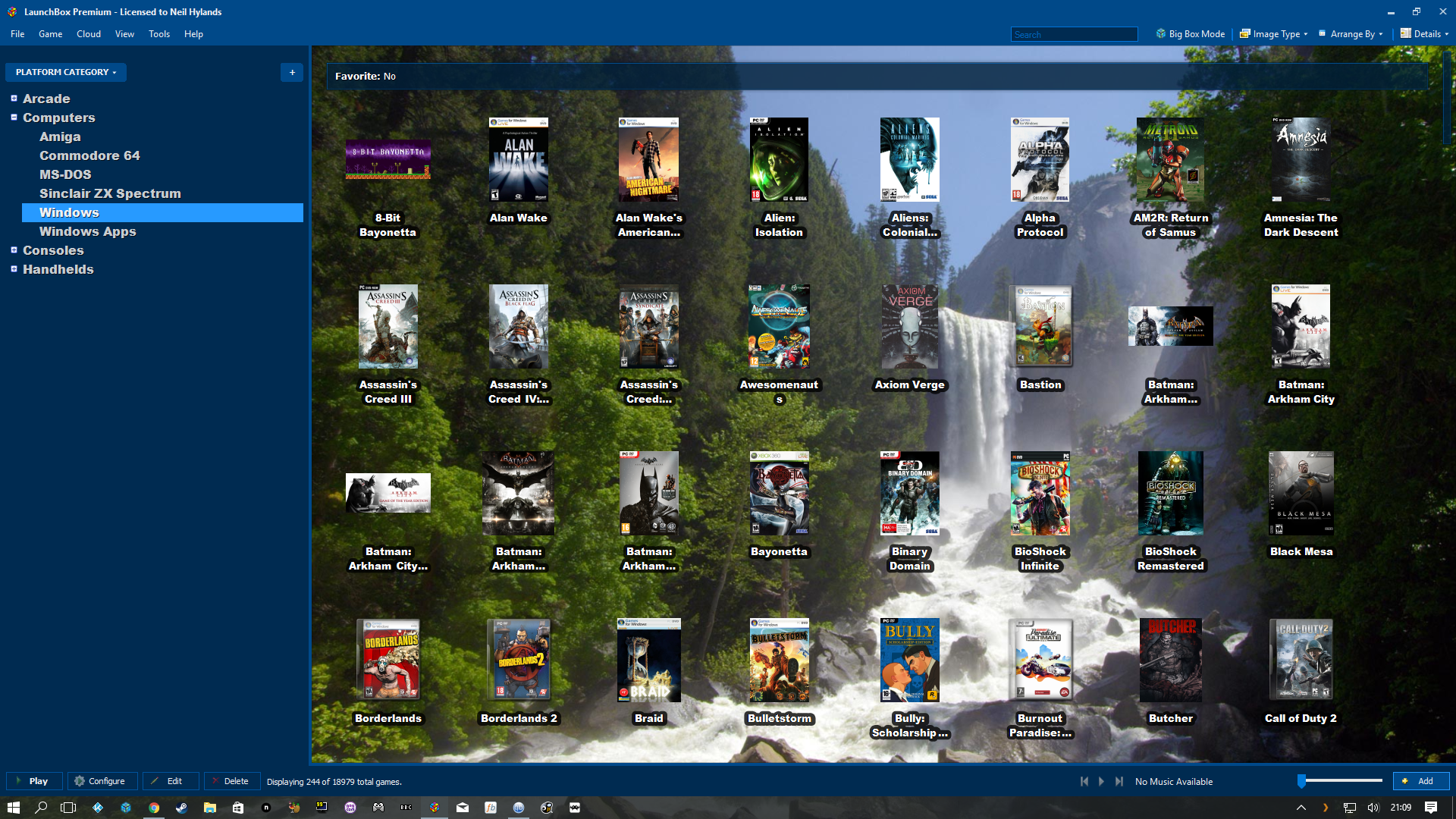The width and height of the screenshot is (1456, 819).
Task: Select the Batman: Arkham City box art
Action: [x=1301, y=326]
